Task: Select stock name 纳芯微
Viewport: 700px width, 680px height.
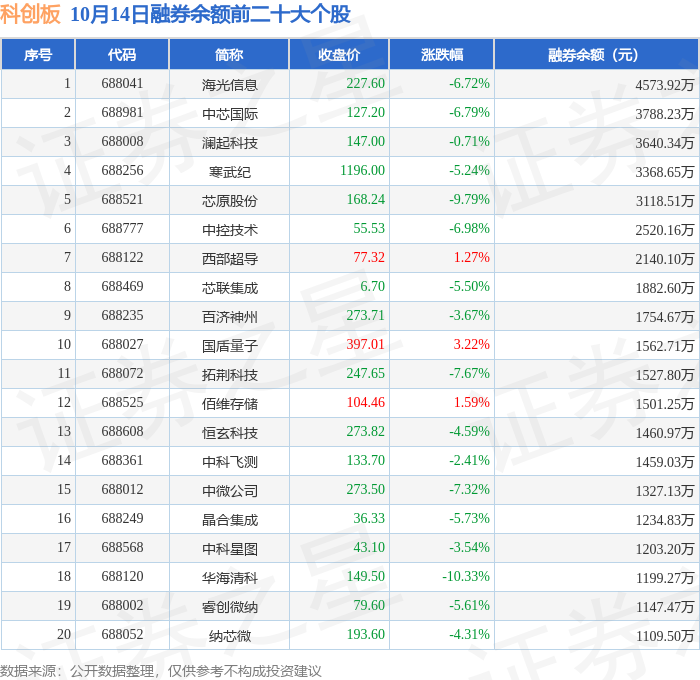Action: point(229,636)
